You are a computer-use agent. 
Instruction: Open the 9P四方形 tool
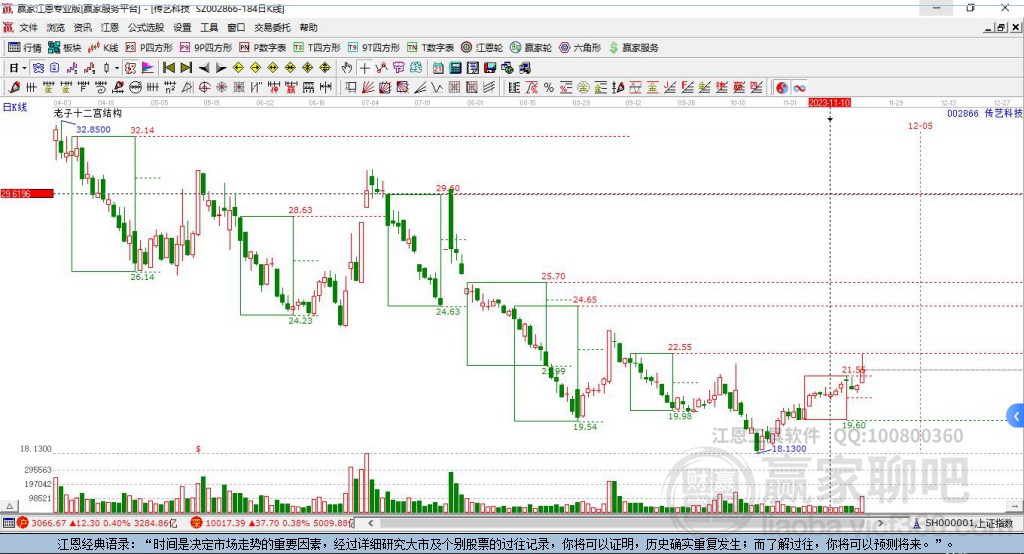pos(206,48)
